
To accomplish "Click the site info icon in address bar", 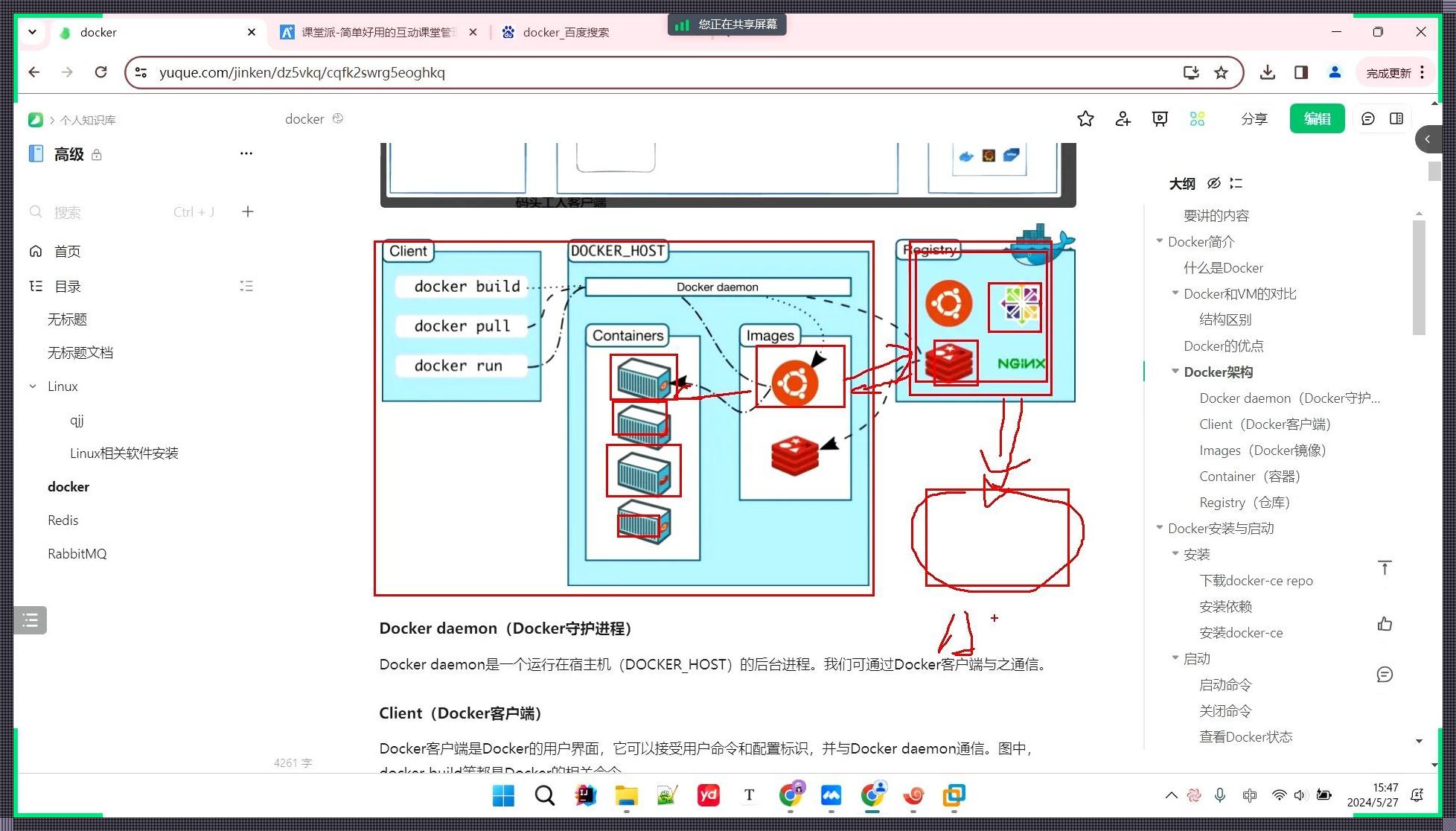I will pos(141,72).
